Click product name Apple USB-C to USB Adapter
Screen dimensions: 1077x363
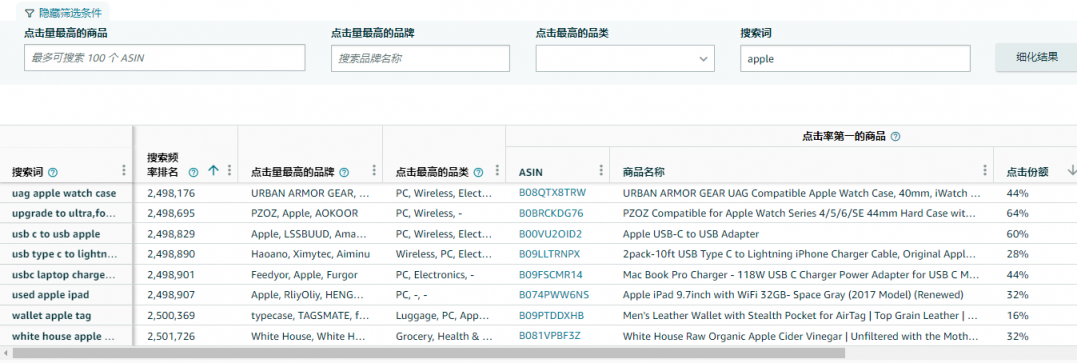point(691,234)
